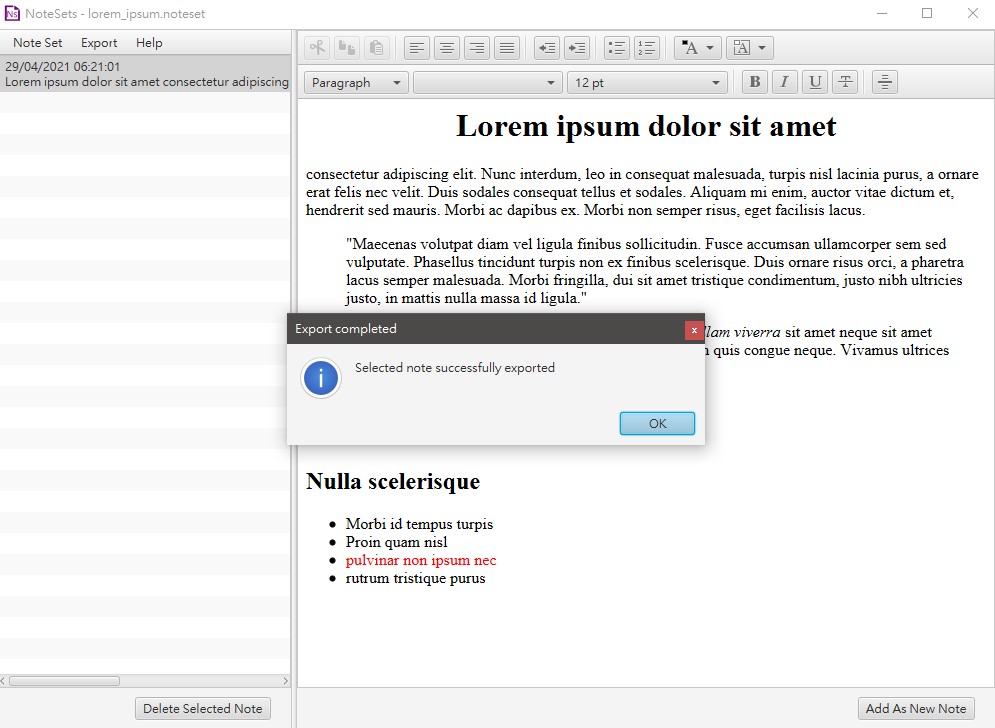Toggle bold formatting
The height and width of the screenshot is (728, 995).
click(755, 83)
